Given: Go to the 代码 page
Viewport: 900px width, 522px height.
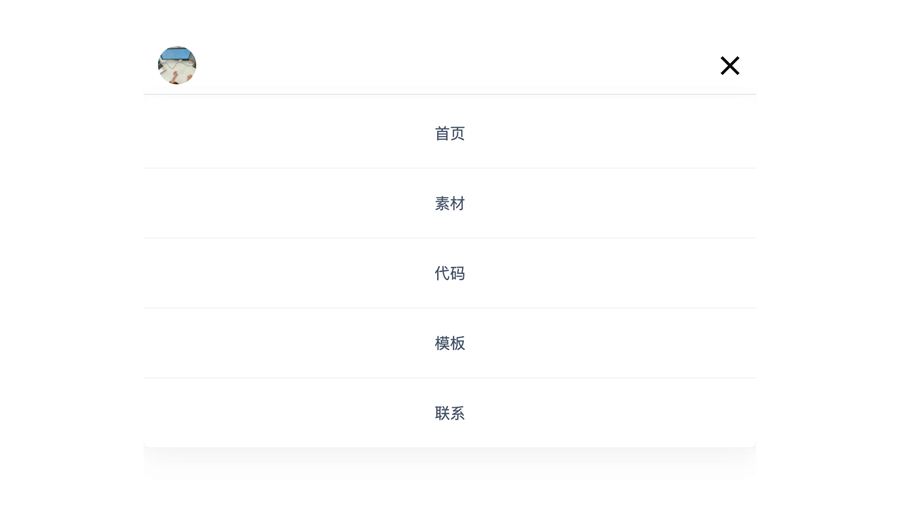Looking at the screenshot, I should 450,273.
